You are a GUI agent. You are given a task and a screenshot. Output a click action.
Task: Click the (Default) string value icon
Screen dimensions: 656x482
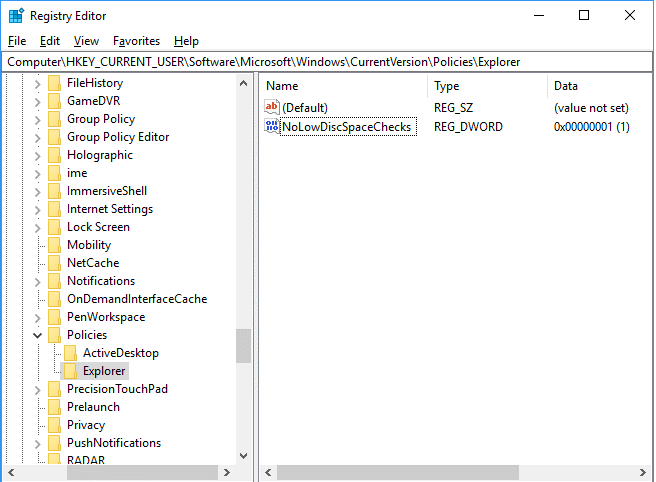(x=272, y=107)
